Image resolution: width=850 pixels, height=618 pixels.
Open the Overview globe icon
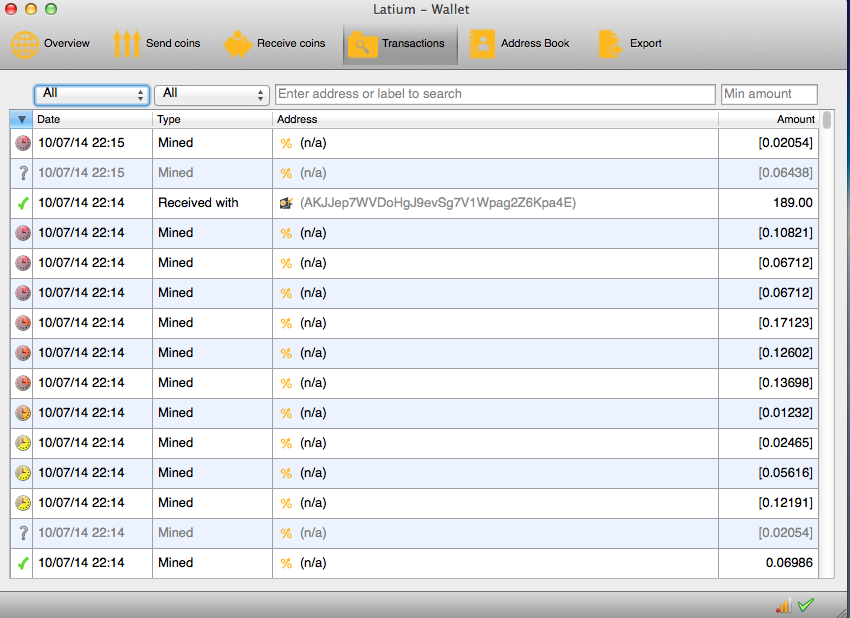click(x=24, y=44)
